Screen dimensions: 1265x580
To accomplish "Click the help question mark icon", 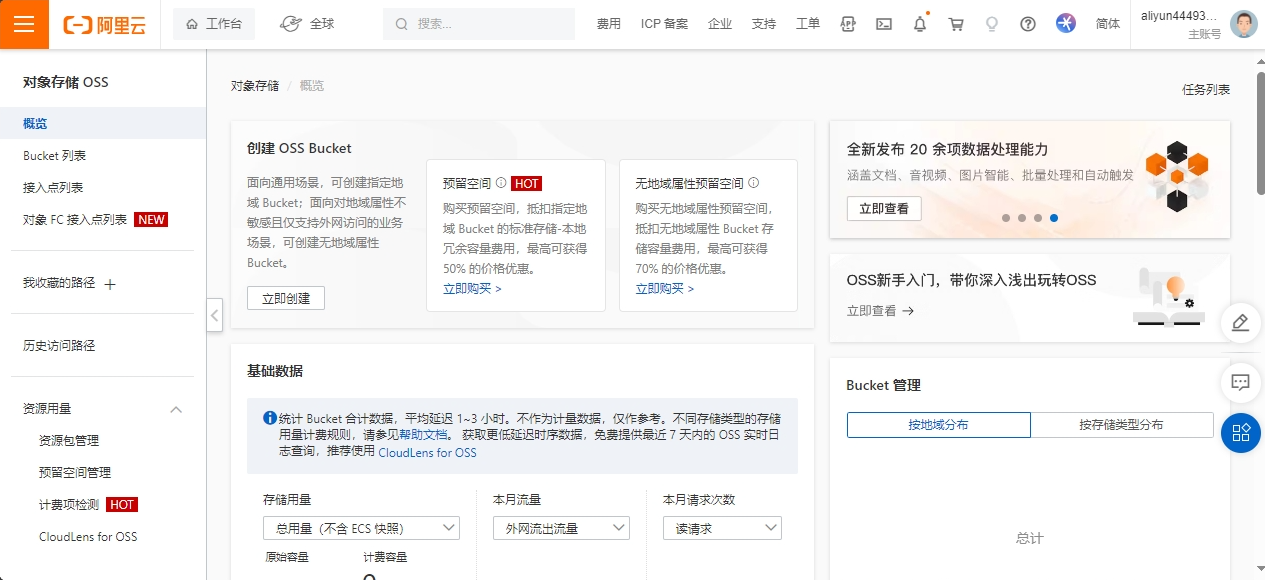I will pyautogui.click(x=1028, y=24).
